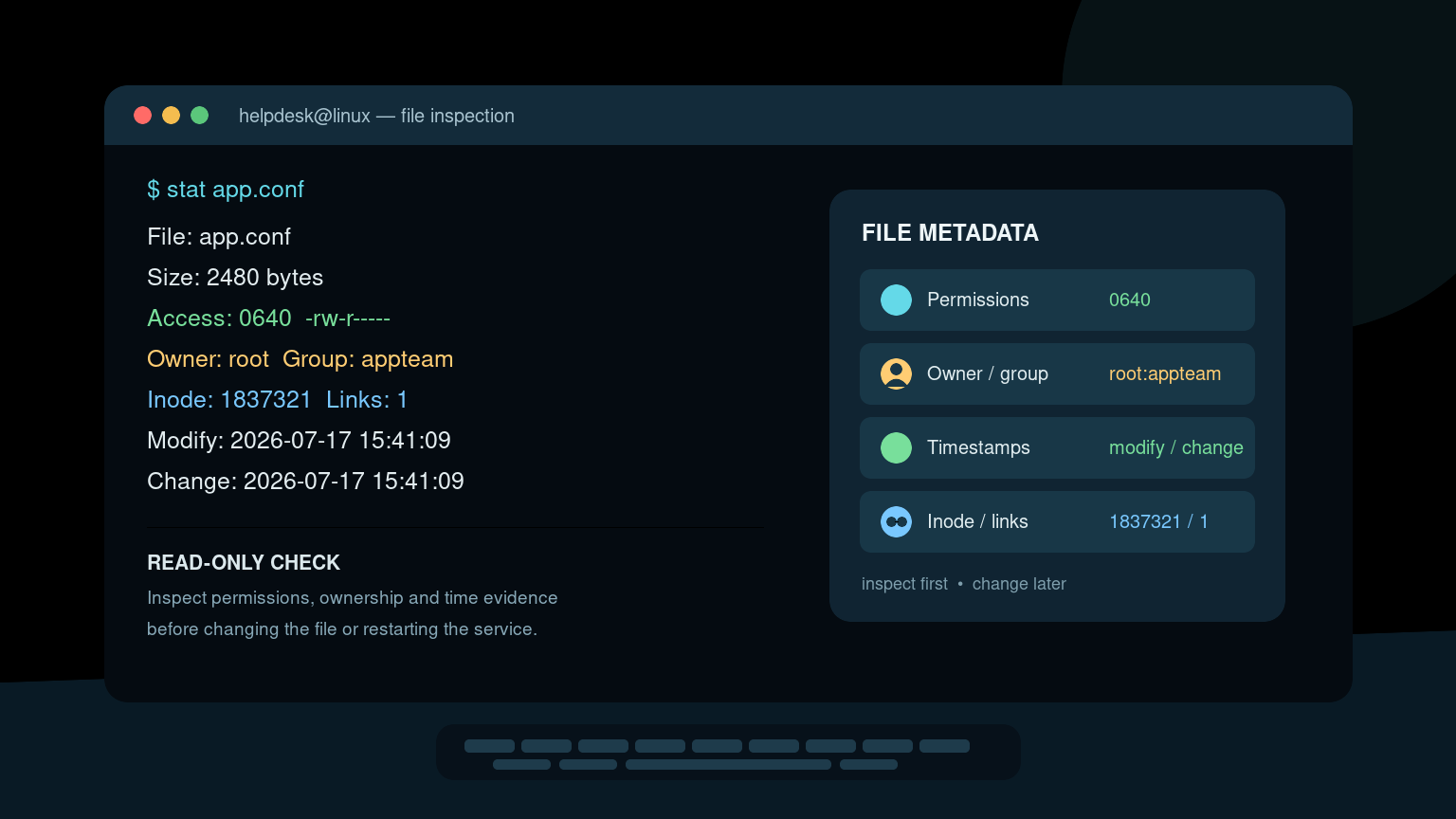Click the green Timestamps circle icon
Screen dimensions: 1456x819
(x=896, y=447)
